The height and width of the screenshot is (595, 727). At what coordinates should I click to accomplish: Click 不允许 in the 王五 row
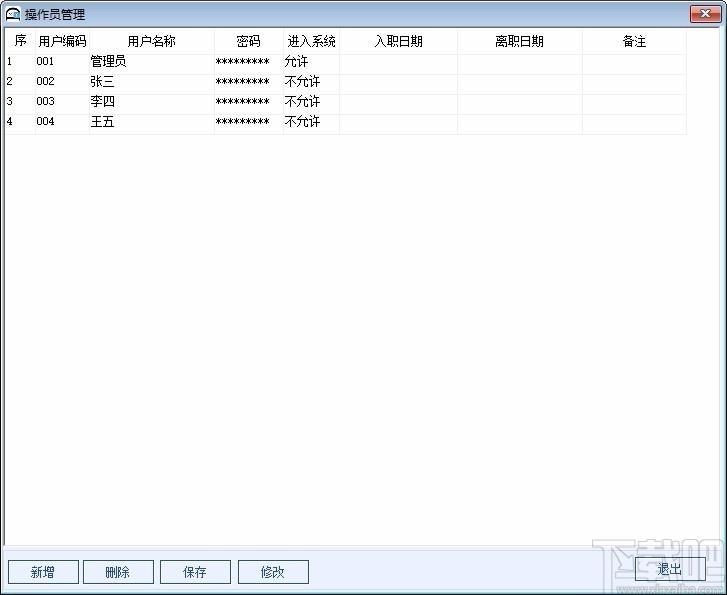(302, 122)
